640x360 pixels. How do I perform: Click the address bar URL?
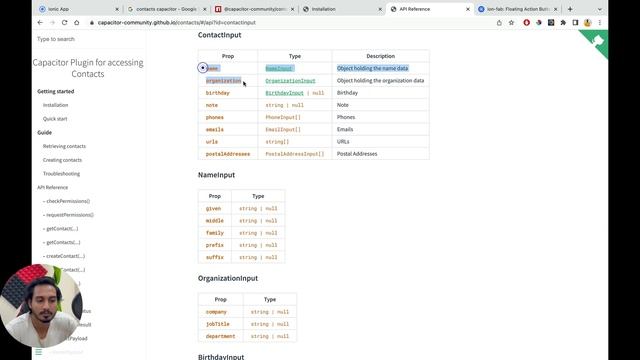coord(176,22)
